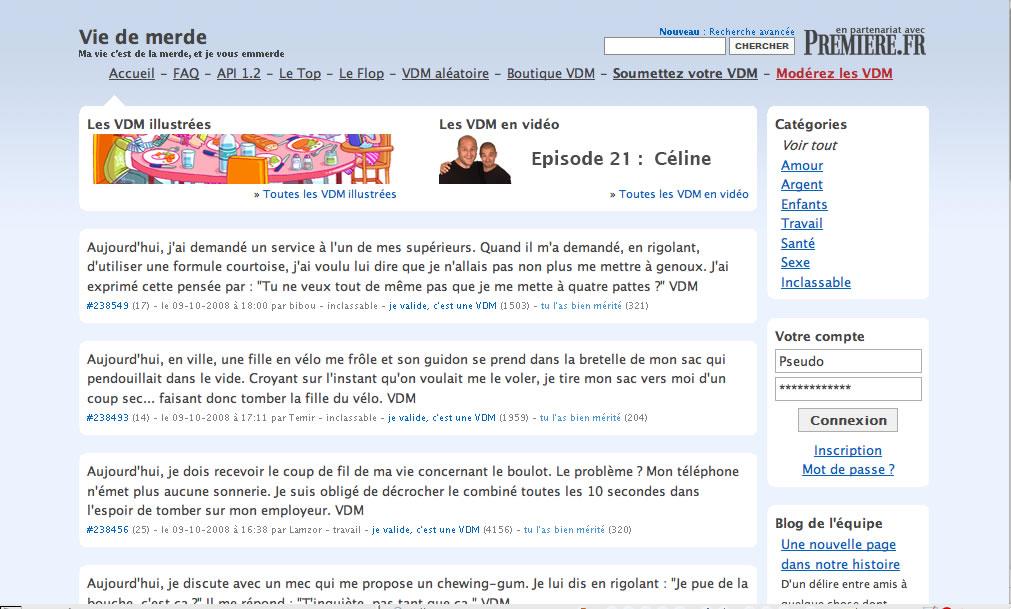Click the Nouveau label near search
The image size is (1011, 609).
pos(679,32)
